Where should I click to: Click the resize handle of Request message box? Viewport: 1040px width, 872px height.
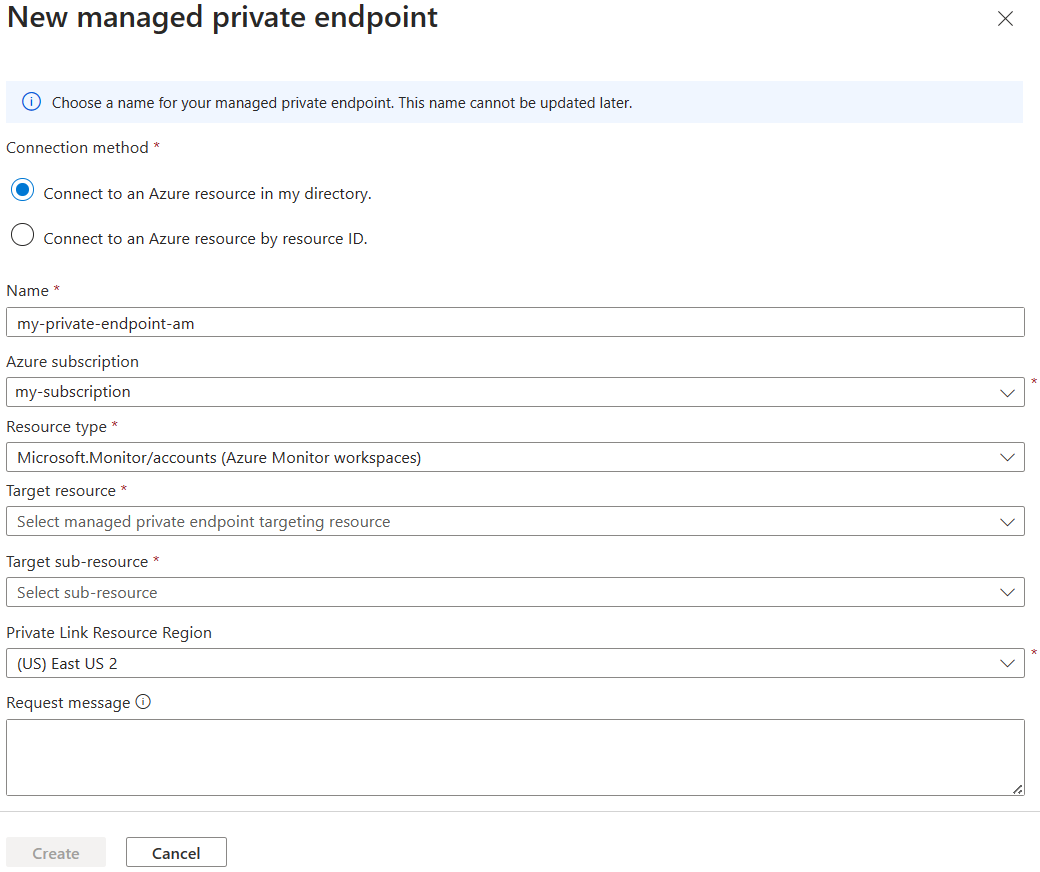point(1017,788)
